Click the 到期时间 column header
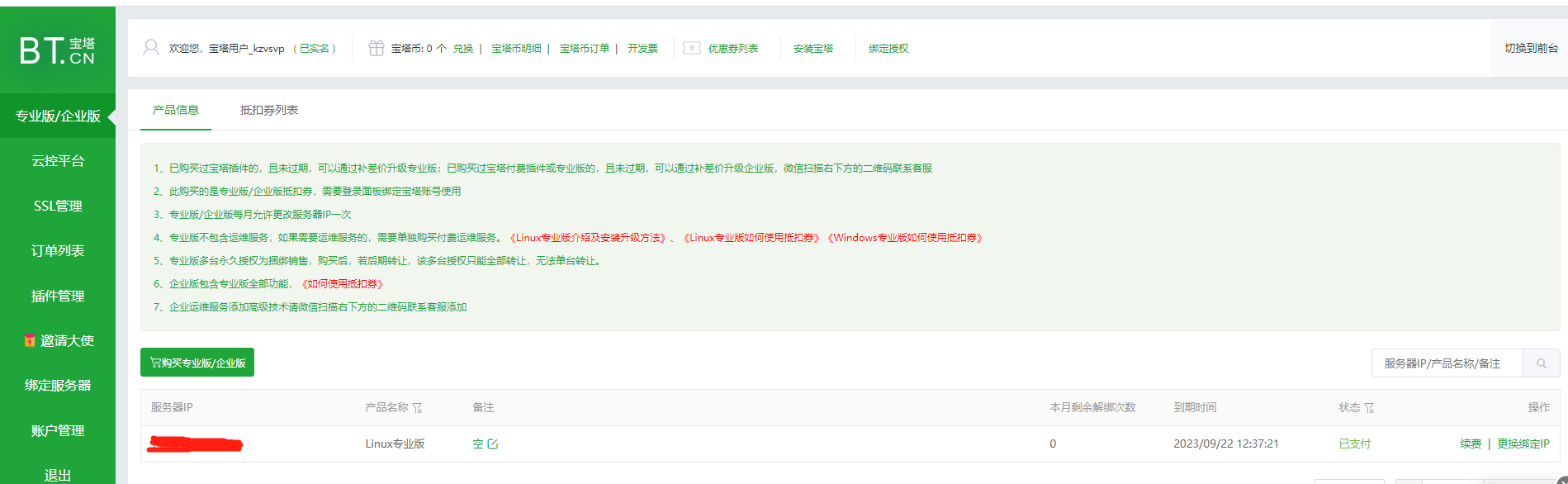 click(1195, 408)
